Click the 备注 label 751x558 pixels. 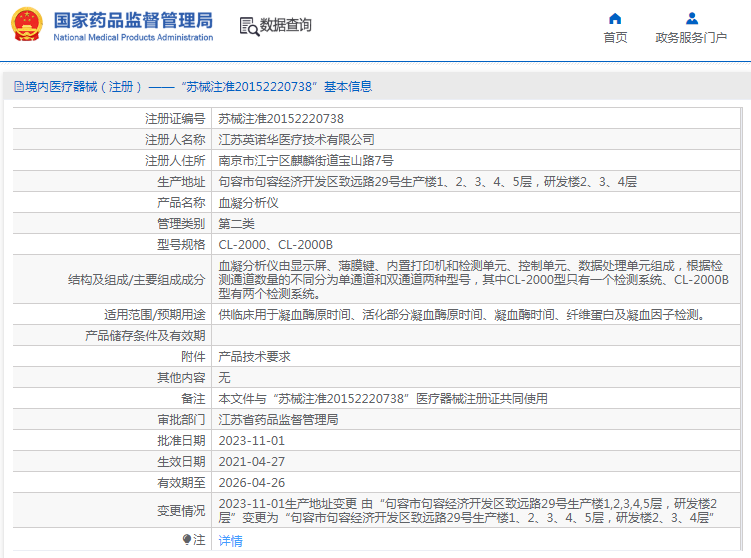(x=193, y=399)
